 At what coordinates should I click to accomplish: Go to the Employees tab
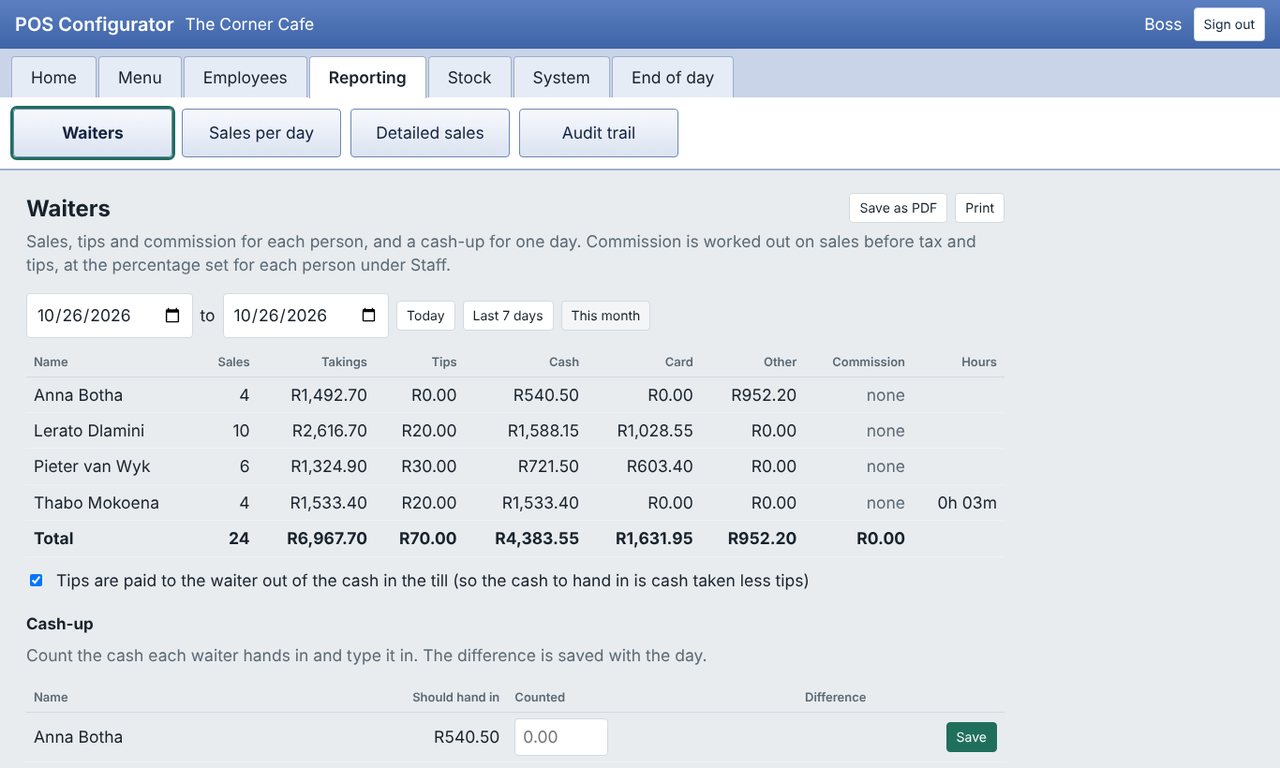245,77
